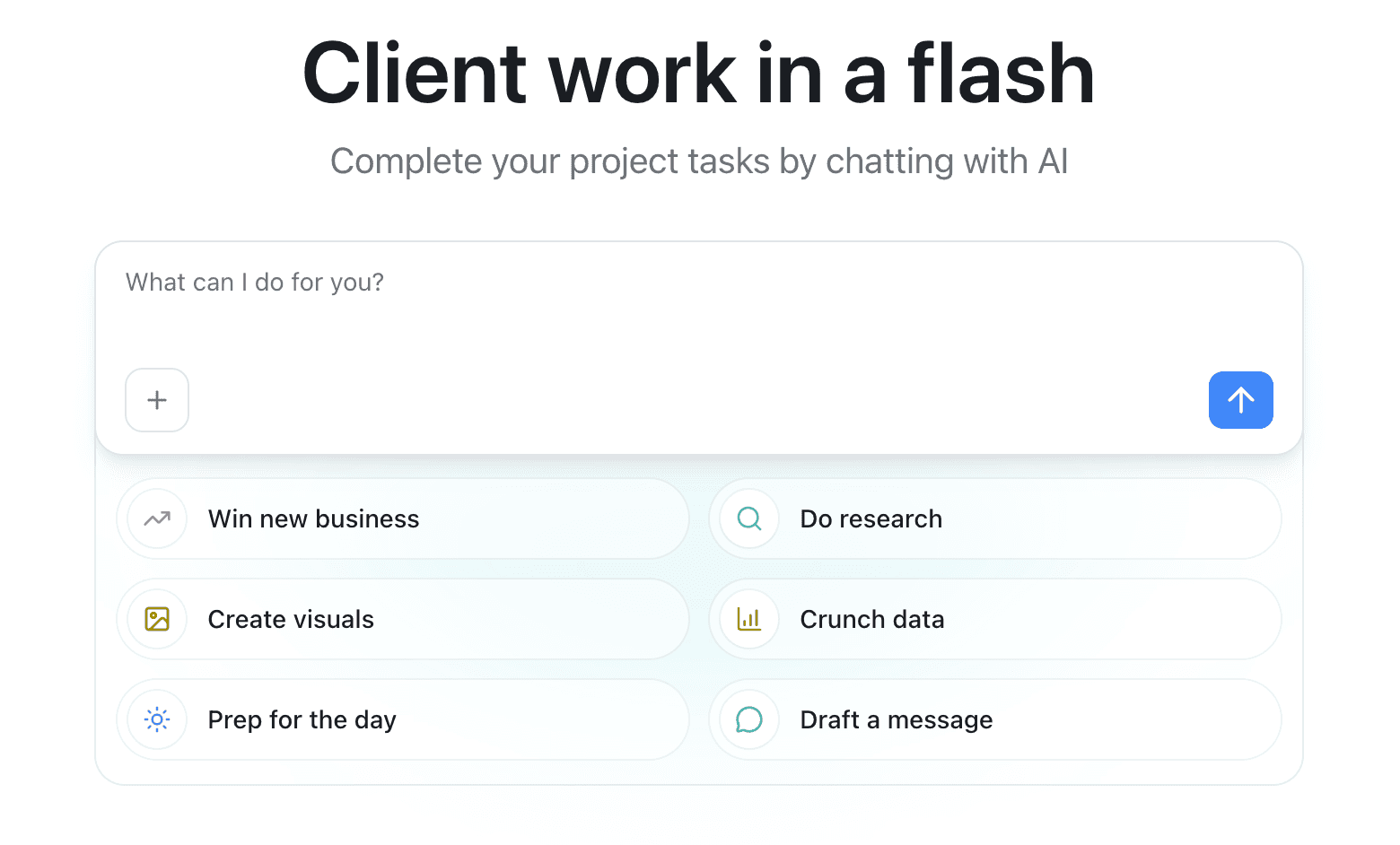Click the placeholder text in the prompt box

click(254, 282)
